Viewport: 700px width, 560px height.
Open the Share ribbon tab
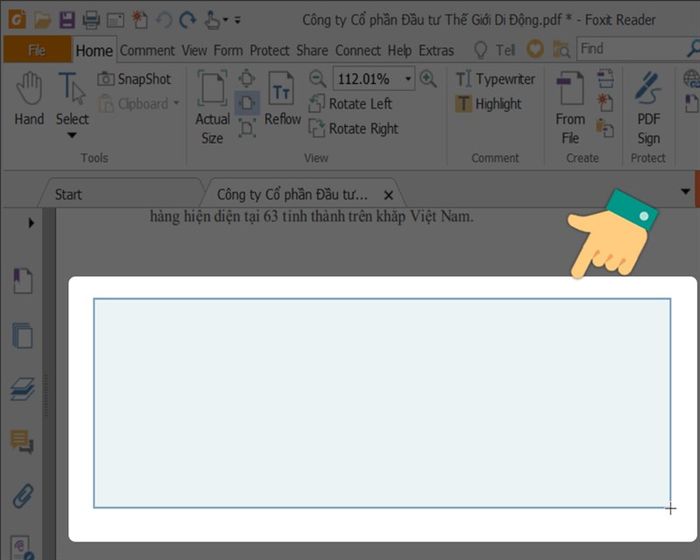pyautogui.click(x=312, y=50)
